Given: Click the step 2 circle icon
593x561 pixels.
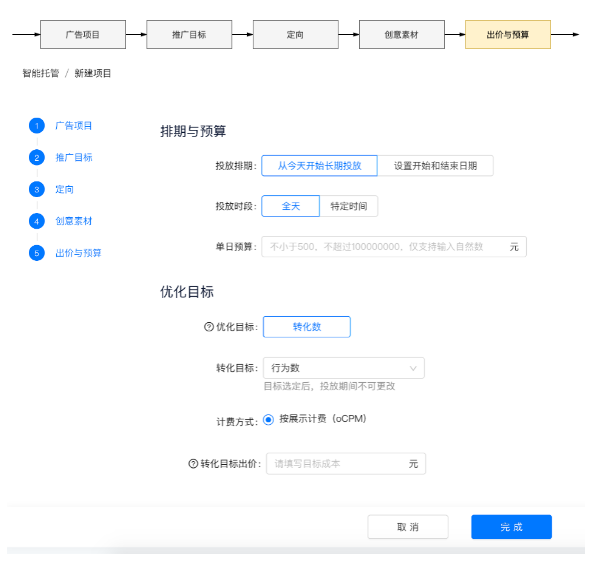Looking at the screenshot, I should [x=37, y=157].
